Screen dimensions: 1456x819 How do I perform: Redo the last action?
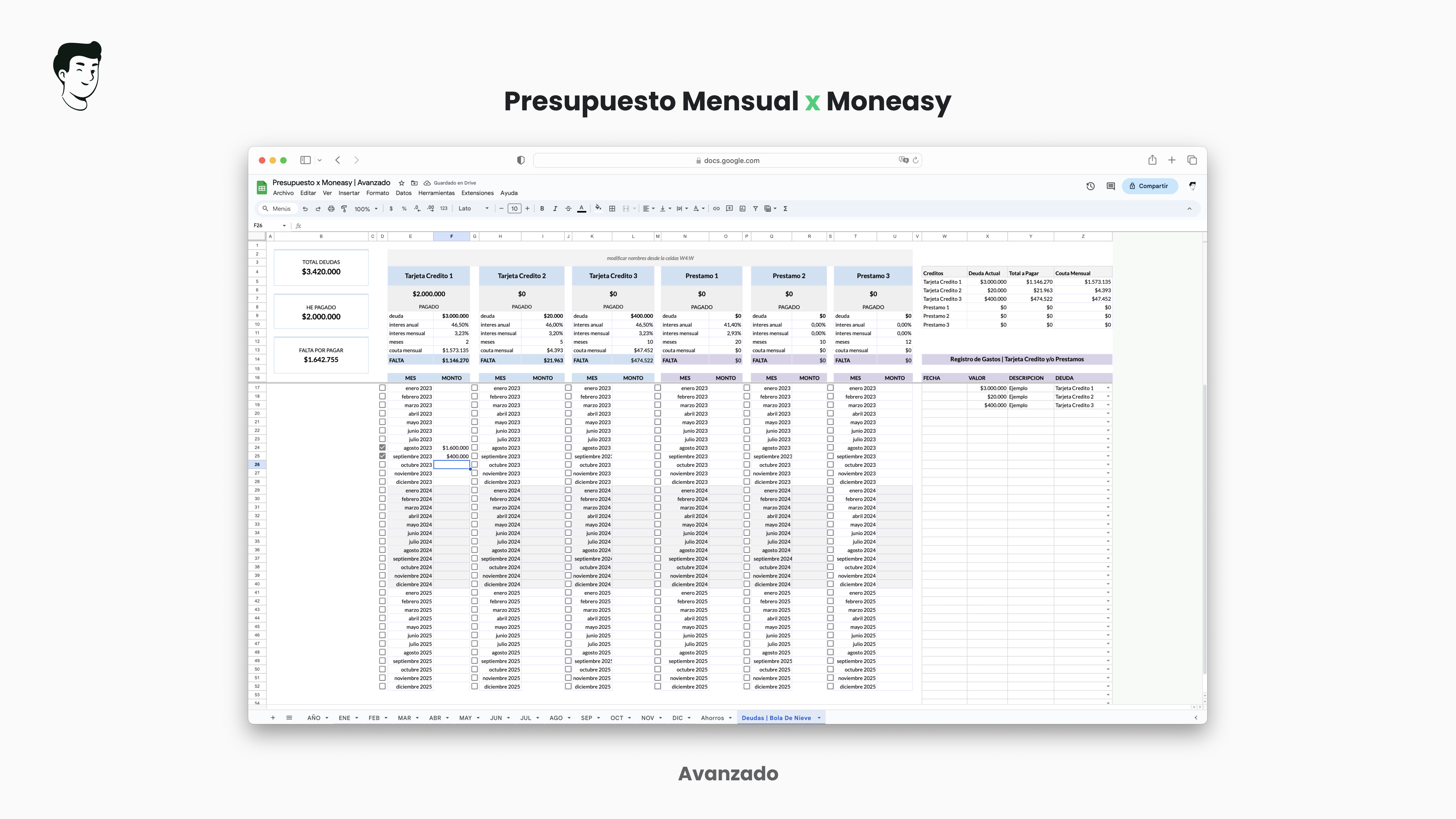tap(318, 208)
